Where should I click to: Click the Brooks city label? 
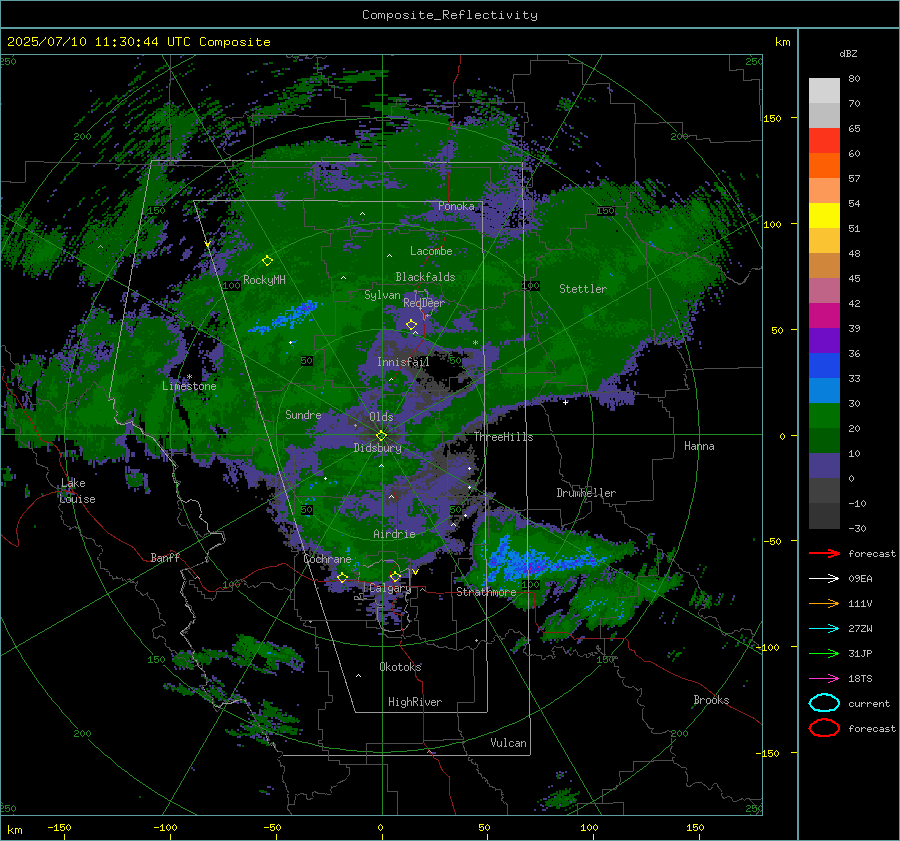(711, 700)
